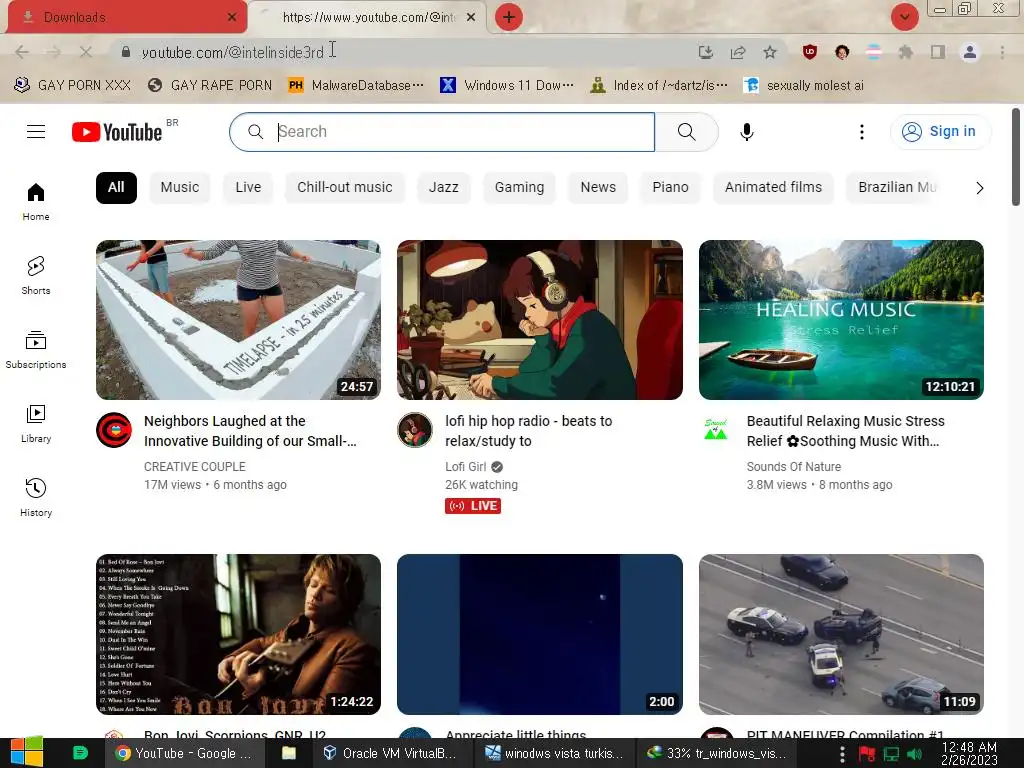Viewport: 1024px width, 768px height.
Task: Open the uBlock Origin extension
Action: click(x=810, y=52)
